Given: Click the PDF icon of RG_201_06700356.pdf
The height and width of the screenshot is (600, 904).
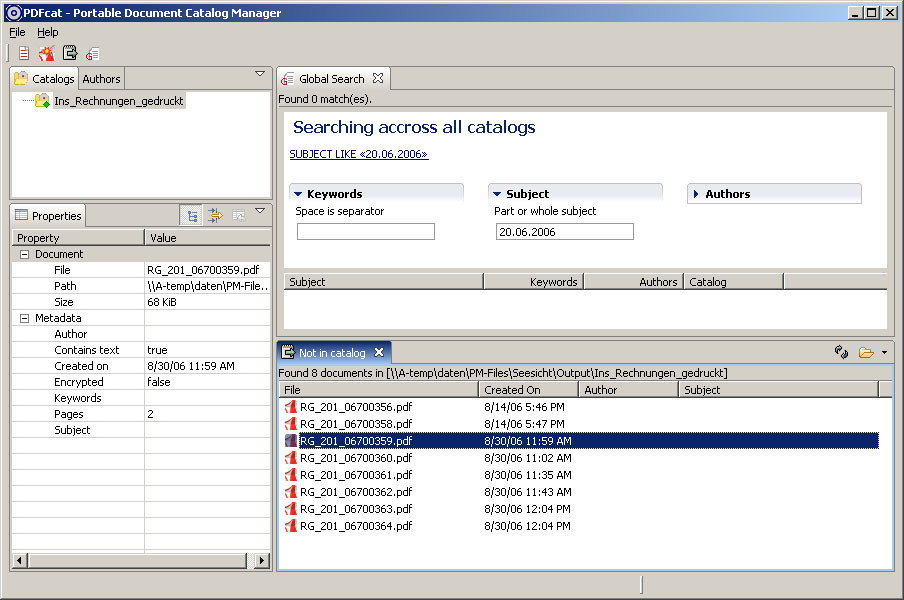Looking at the screenshot, I should [x=291, y=407].
